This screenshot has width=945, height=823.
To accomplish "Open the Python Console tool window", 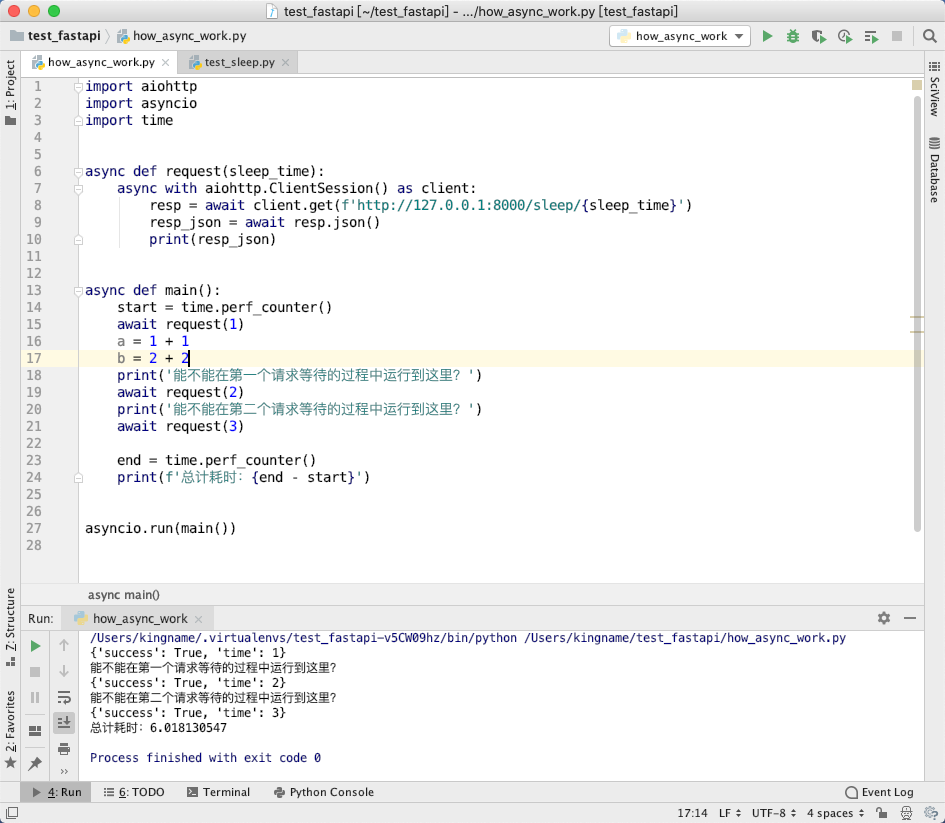I will 324,792.
